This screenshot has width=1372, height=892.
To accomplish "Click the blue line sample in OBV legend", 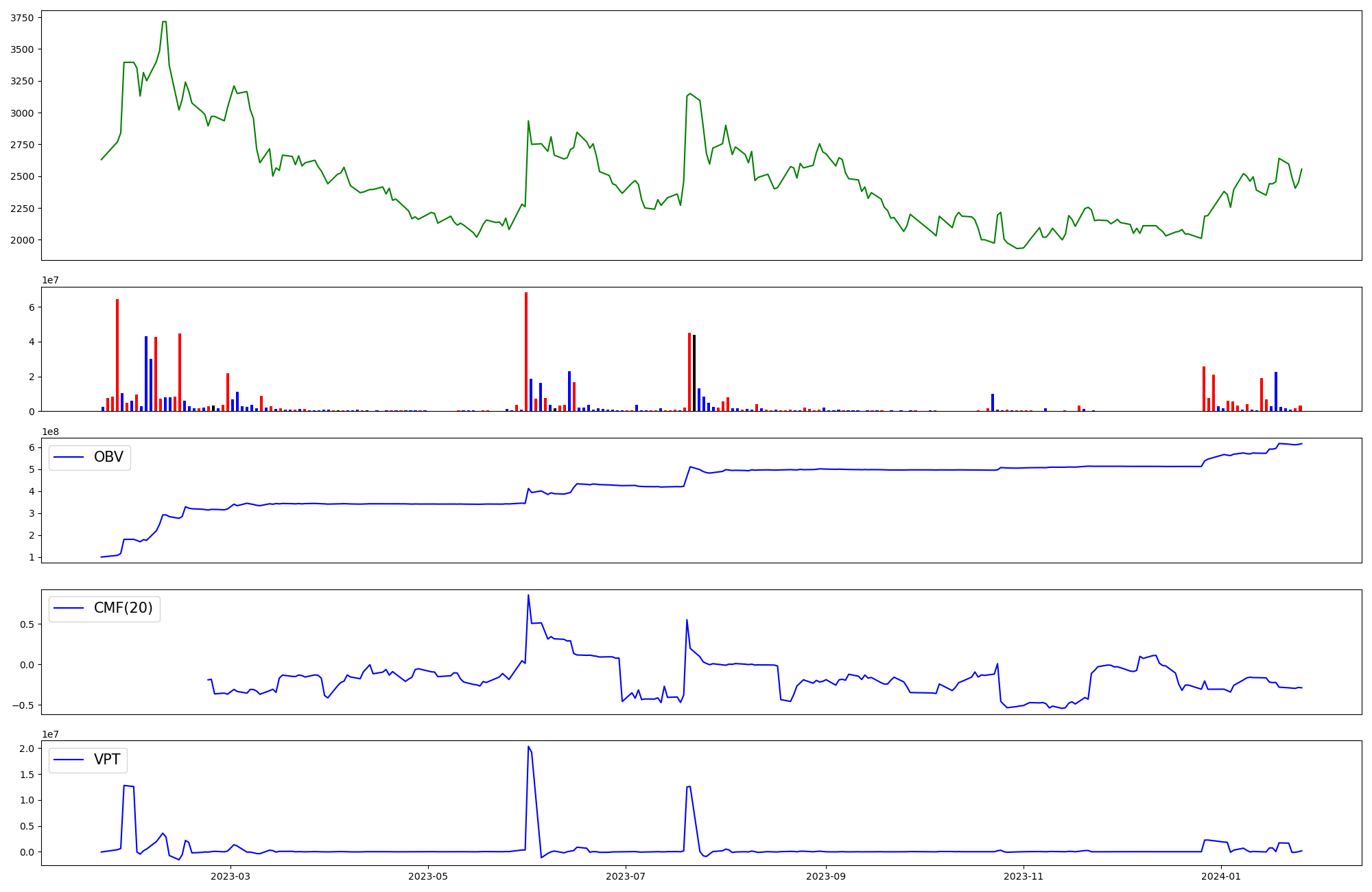I will (x=69, y=458).
